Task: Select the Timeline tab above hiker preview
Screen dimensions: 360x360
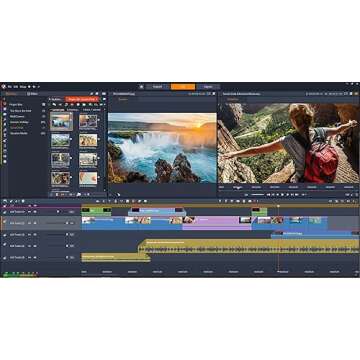Action: point(233,99)
